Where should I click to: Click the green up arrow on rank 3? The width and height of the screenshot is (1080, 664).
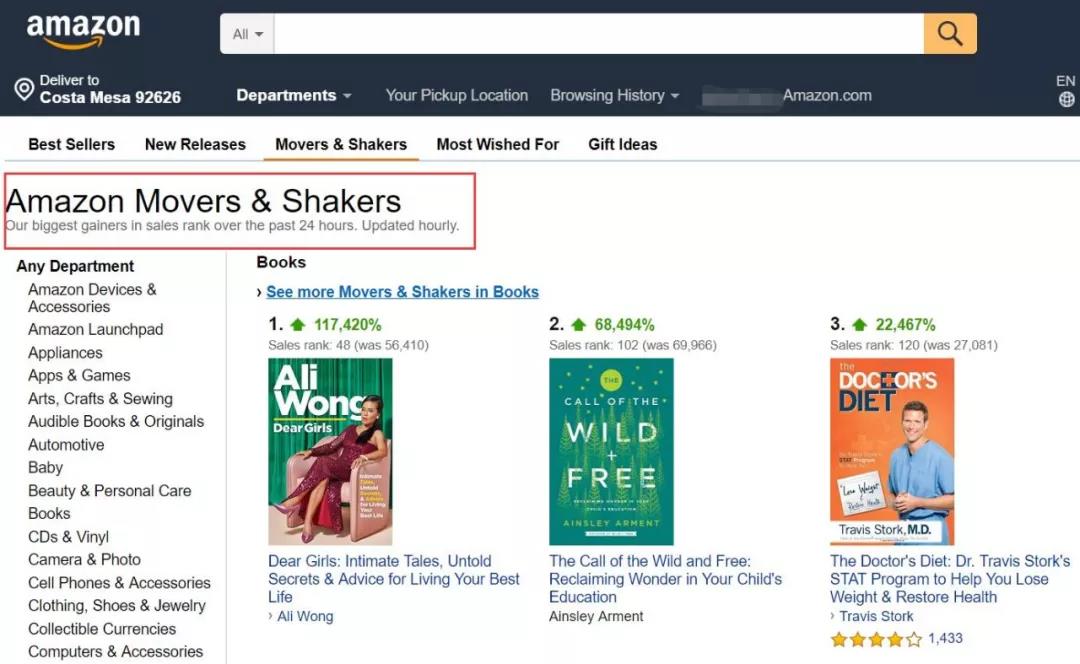click(858, 324)
